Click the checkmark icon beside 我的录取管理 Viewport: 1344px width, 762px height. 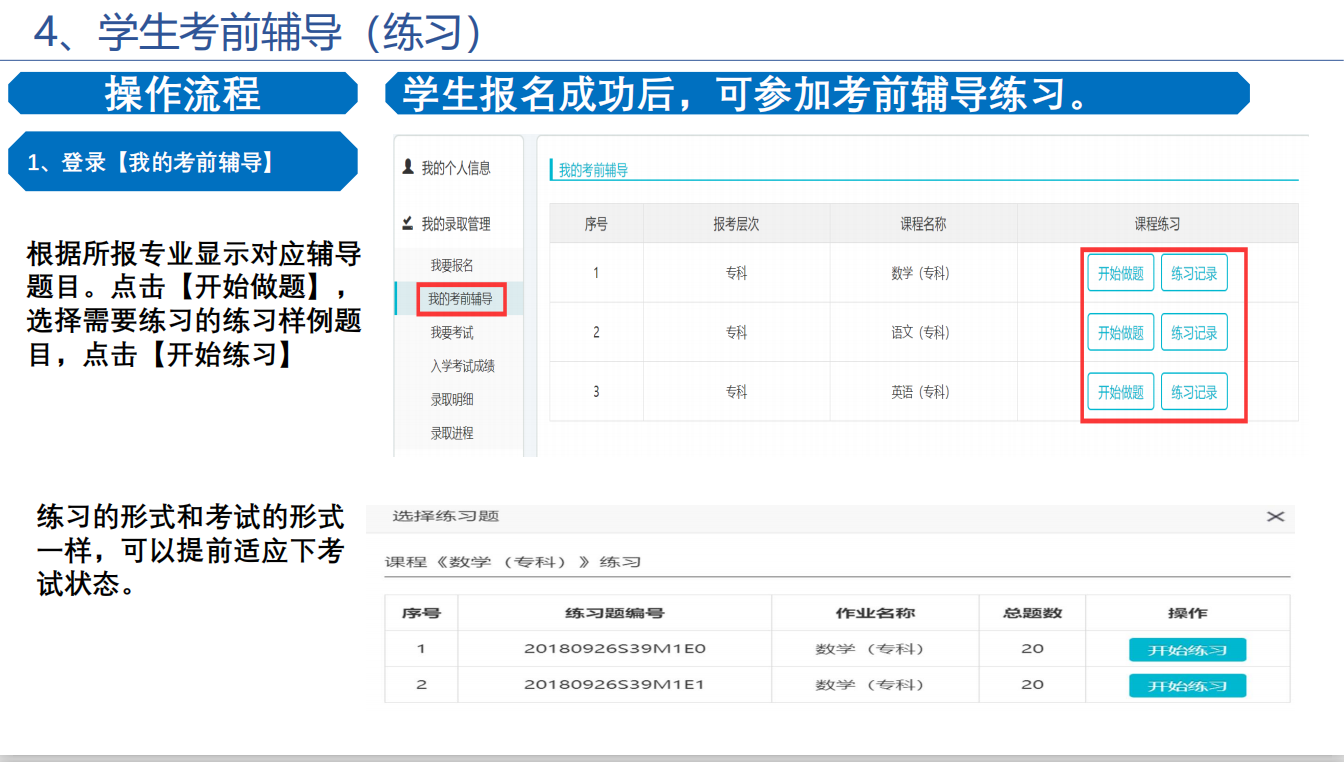pyautogui.click(x=408, y=223)
